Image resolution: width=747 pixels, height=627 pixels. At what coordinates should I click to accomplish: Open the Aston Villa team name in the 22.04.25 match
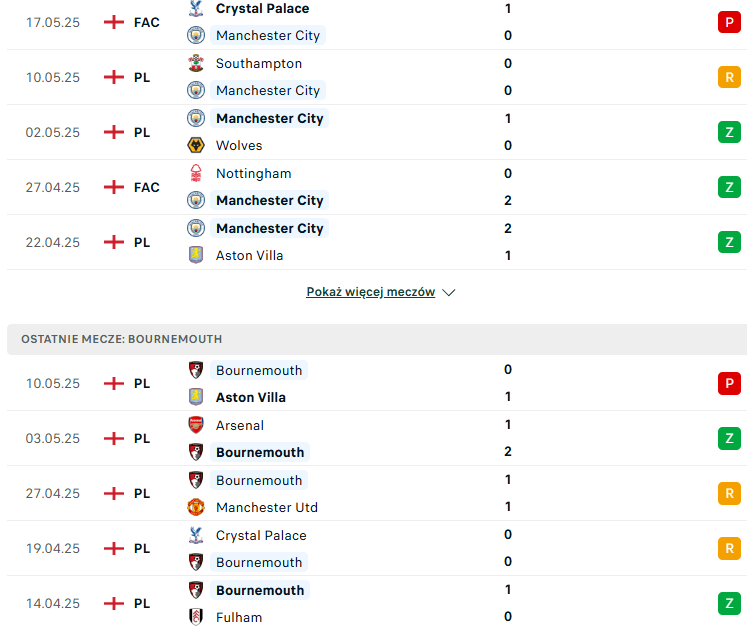249,255
